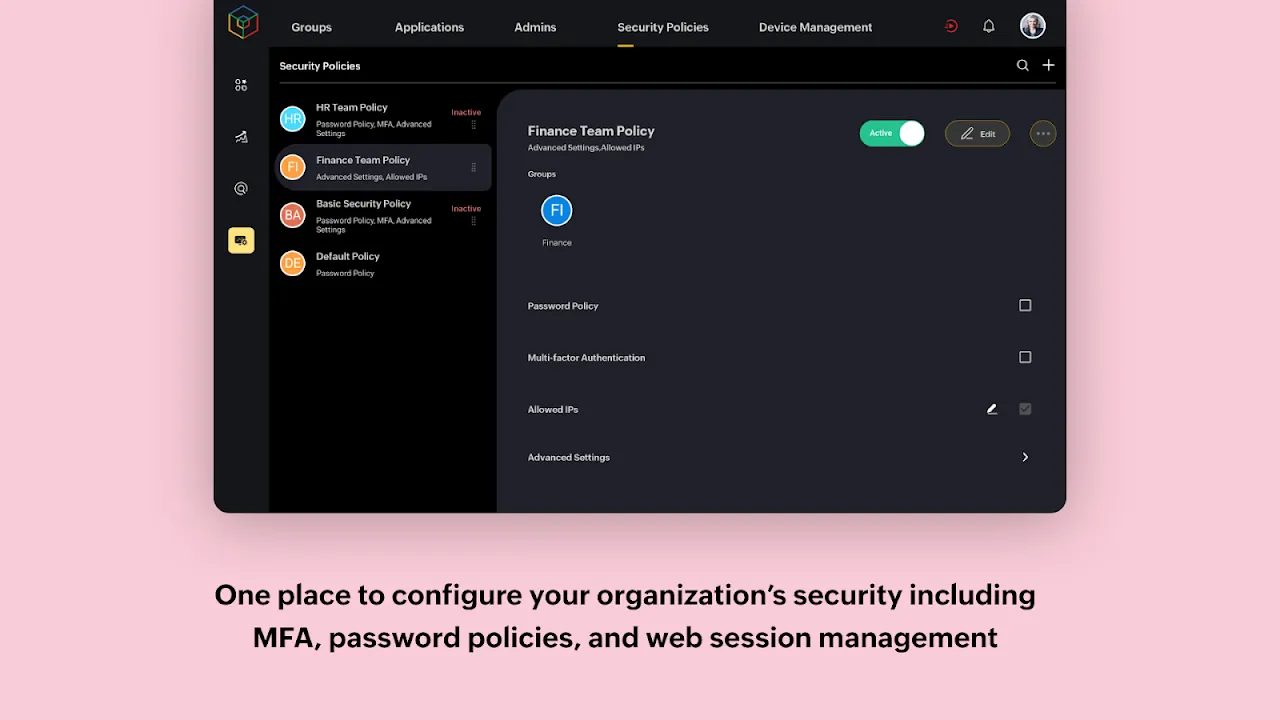Click the cube app logo
The image size is (1280, 720).
tap(243, 22)
